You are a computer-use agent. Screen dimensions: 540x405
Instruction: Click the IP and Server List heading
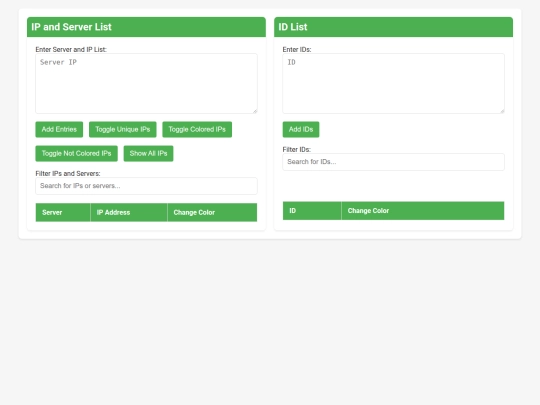pyautogui.click(x=71, y=27)
